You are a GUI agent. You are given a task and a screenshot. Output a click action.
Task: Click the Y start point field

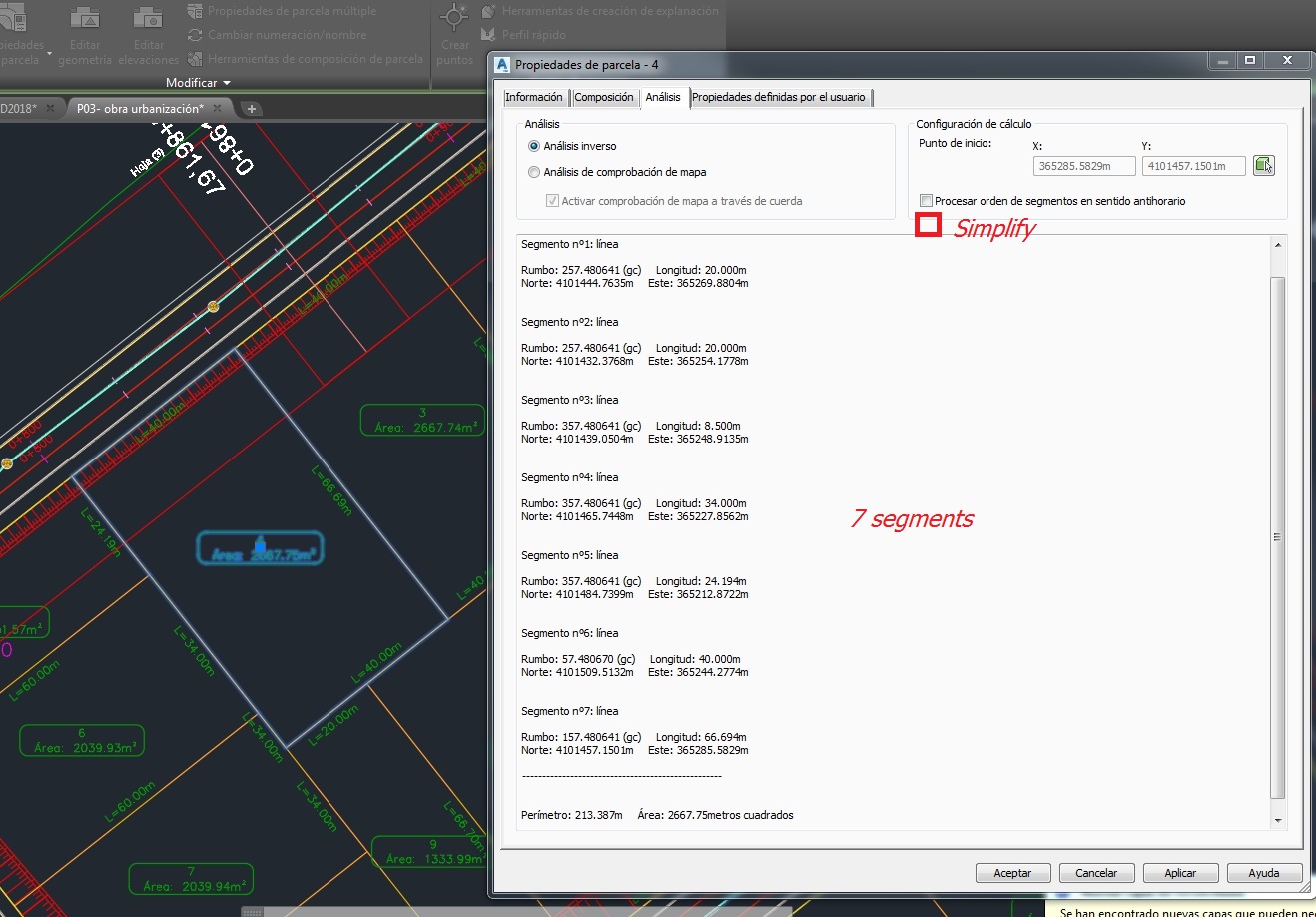(x=1193, y=166)
